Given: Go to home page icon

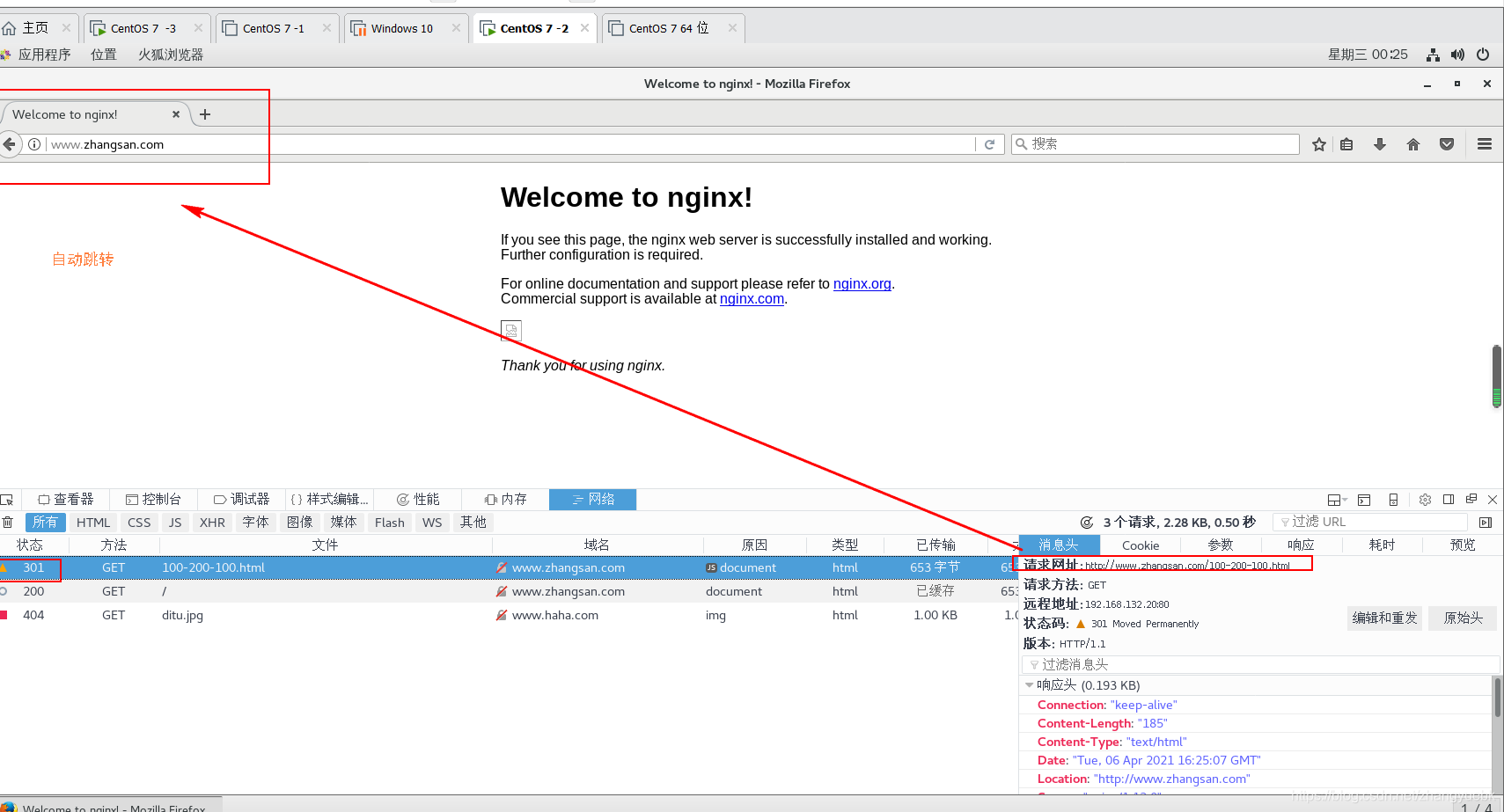Looking at the screenshot, I should 1413,144.
